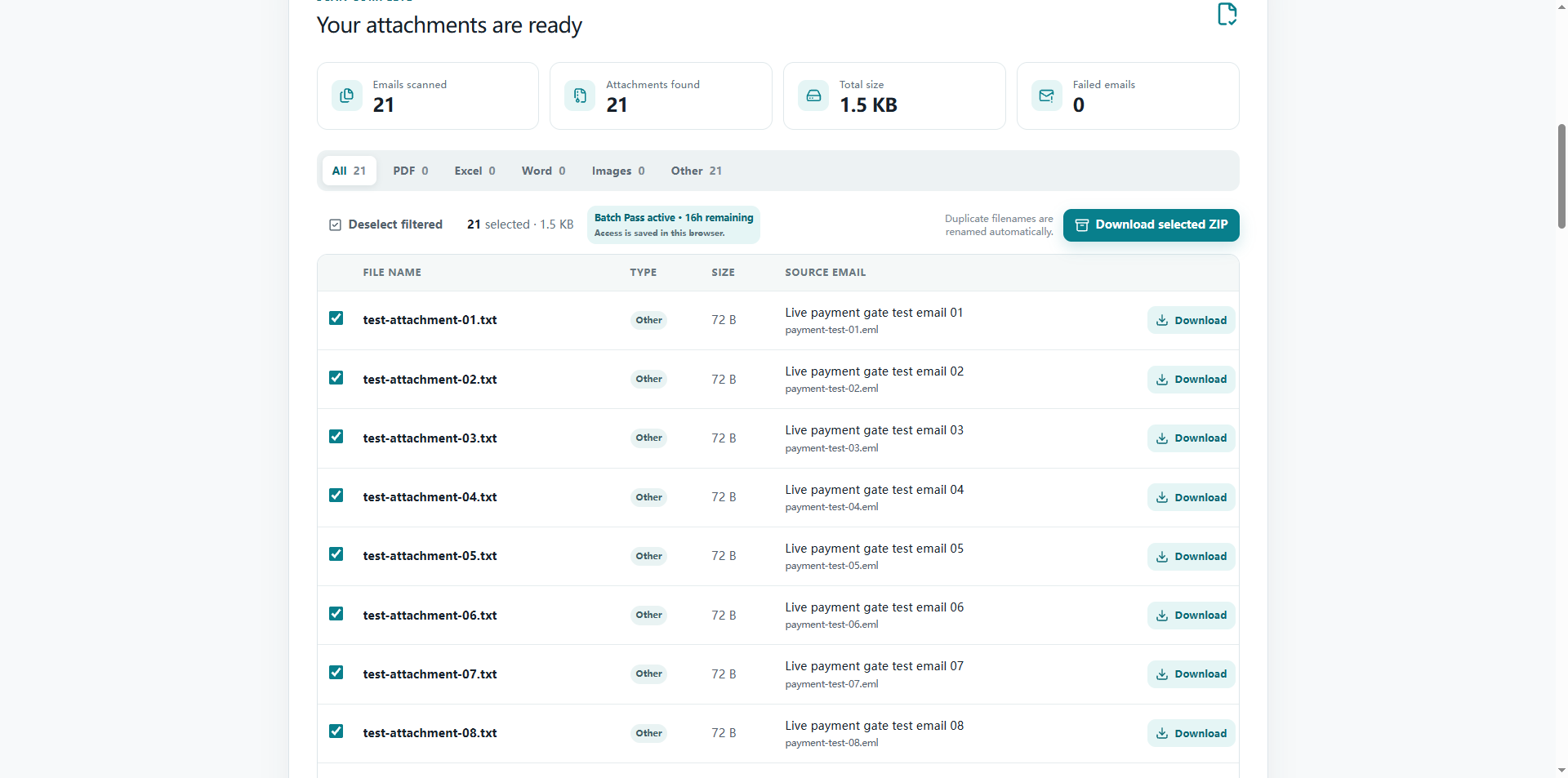Download test-attachment-08.txt via its row button
Image resolution: width=1568 pixels, height=778 pixels.
tap(1191, 733)
